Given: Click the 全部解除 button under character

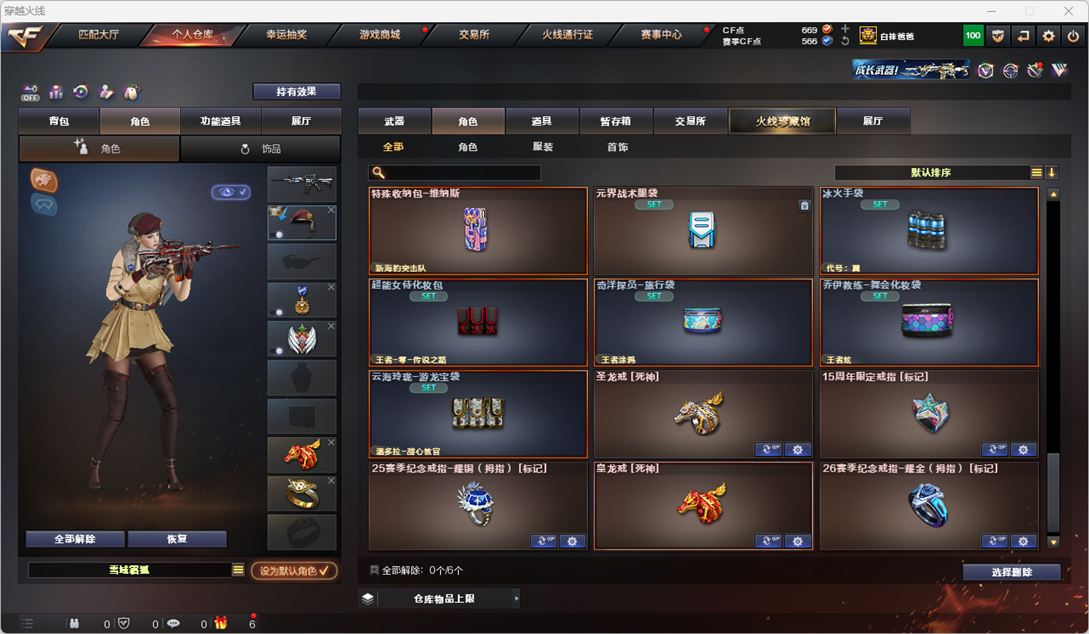Looking at the screenshot, I should click(75, 539).
